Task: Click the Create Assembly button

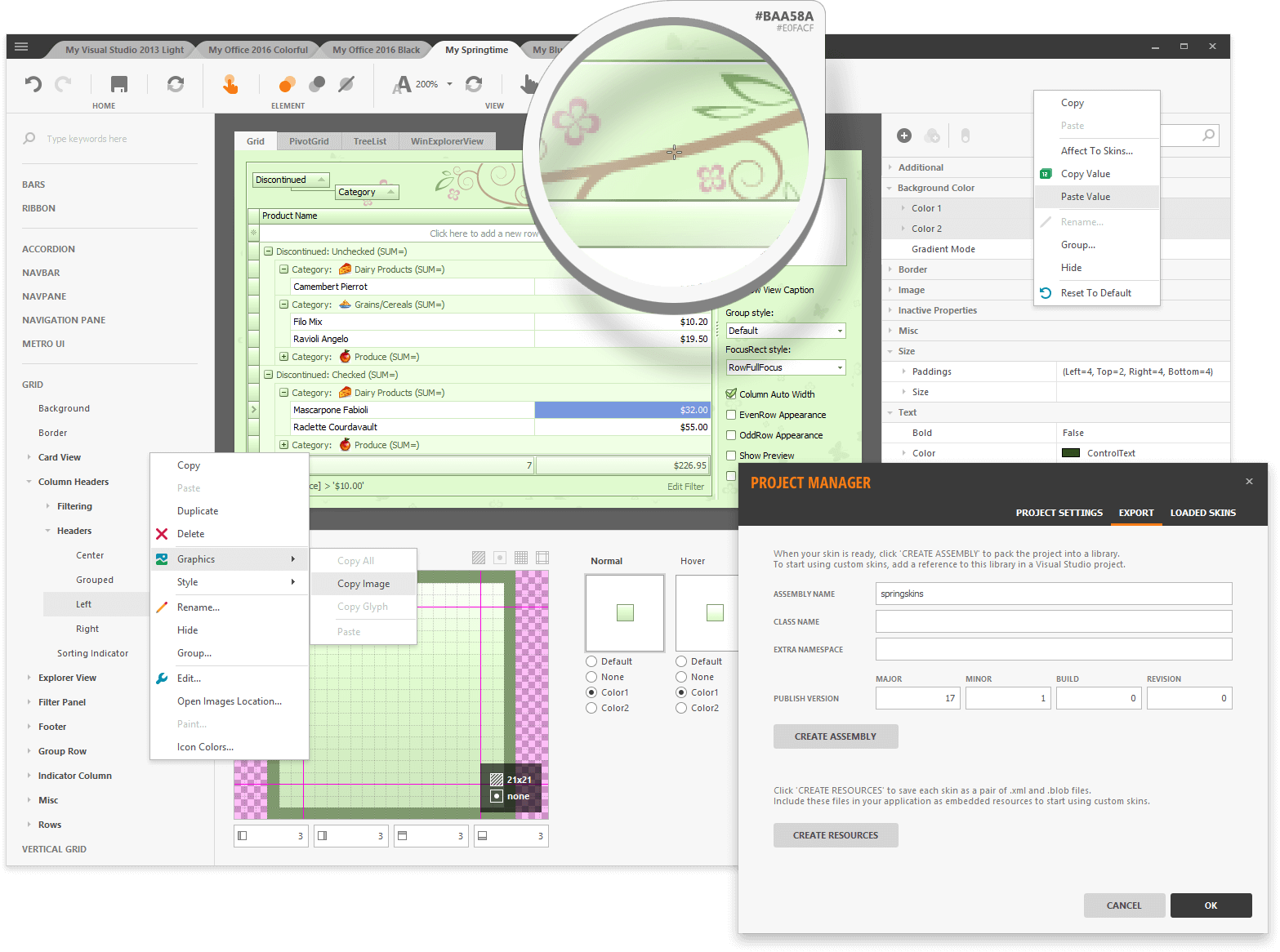Action: (836, 736)
